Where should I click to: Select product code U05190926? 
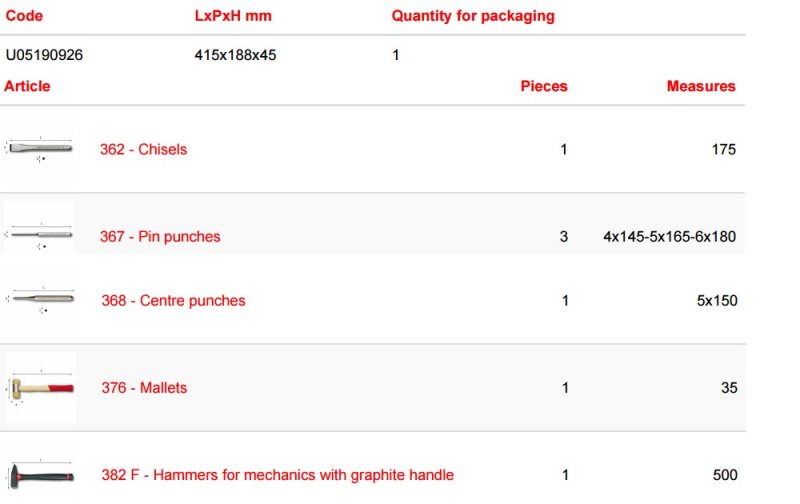tap(44, 55)
